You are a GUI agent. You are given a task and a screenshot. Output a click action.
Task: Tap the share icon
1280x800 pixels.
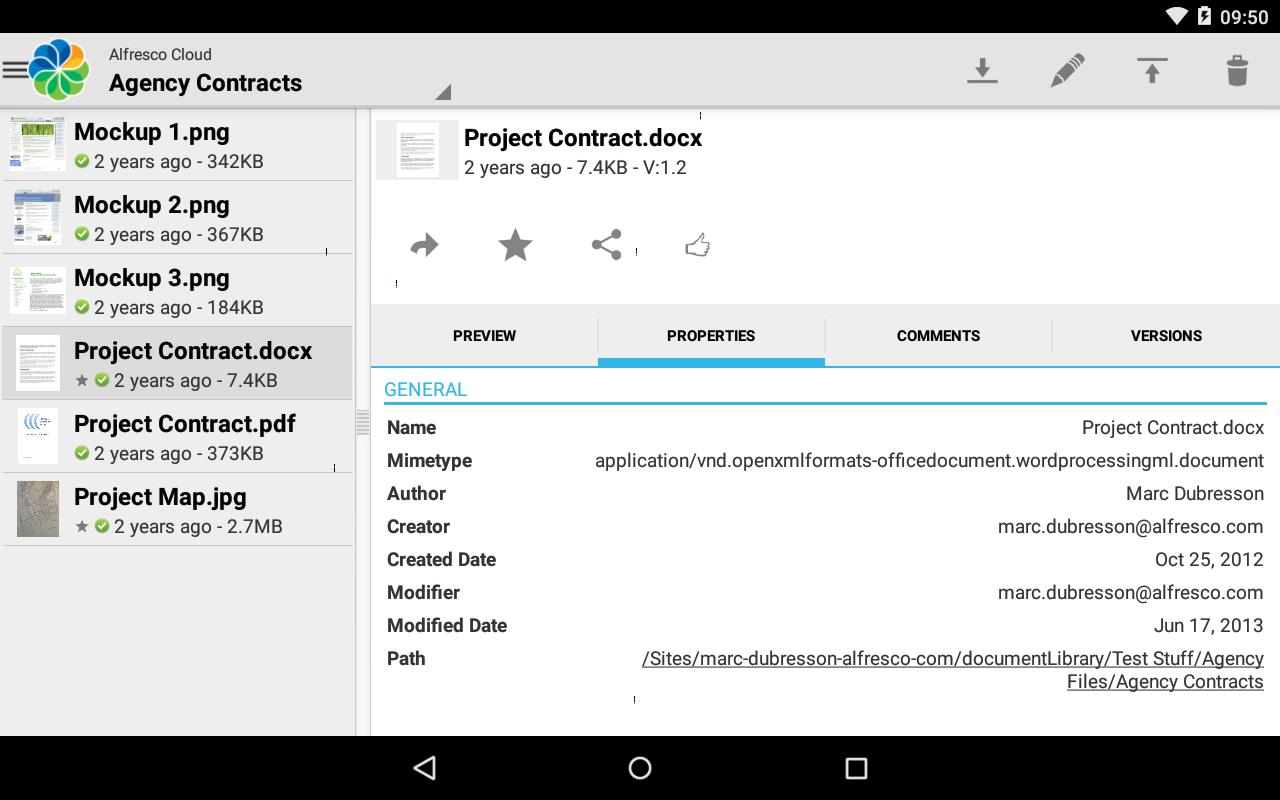coord(606,245)
